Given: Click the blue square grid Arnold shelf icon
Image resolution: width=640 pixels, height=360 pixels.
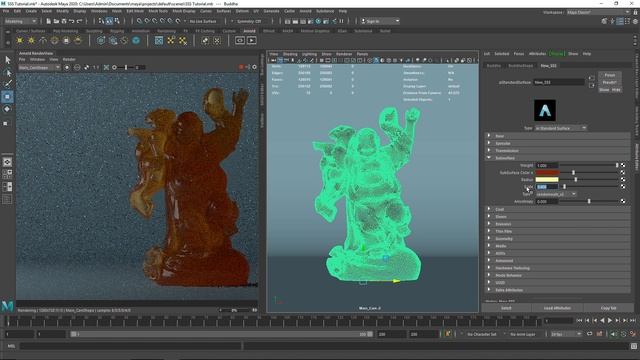Looking at the screenshot, I should click(x=159, y=40).
